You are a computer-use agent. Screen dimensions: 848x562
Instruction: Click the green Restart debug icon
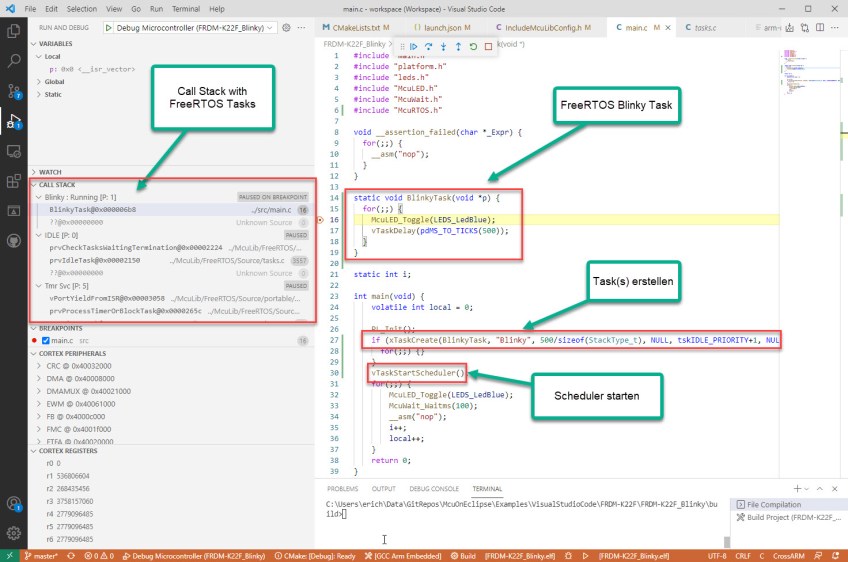pos(473,46)
